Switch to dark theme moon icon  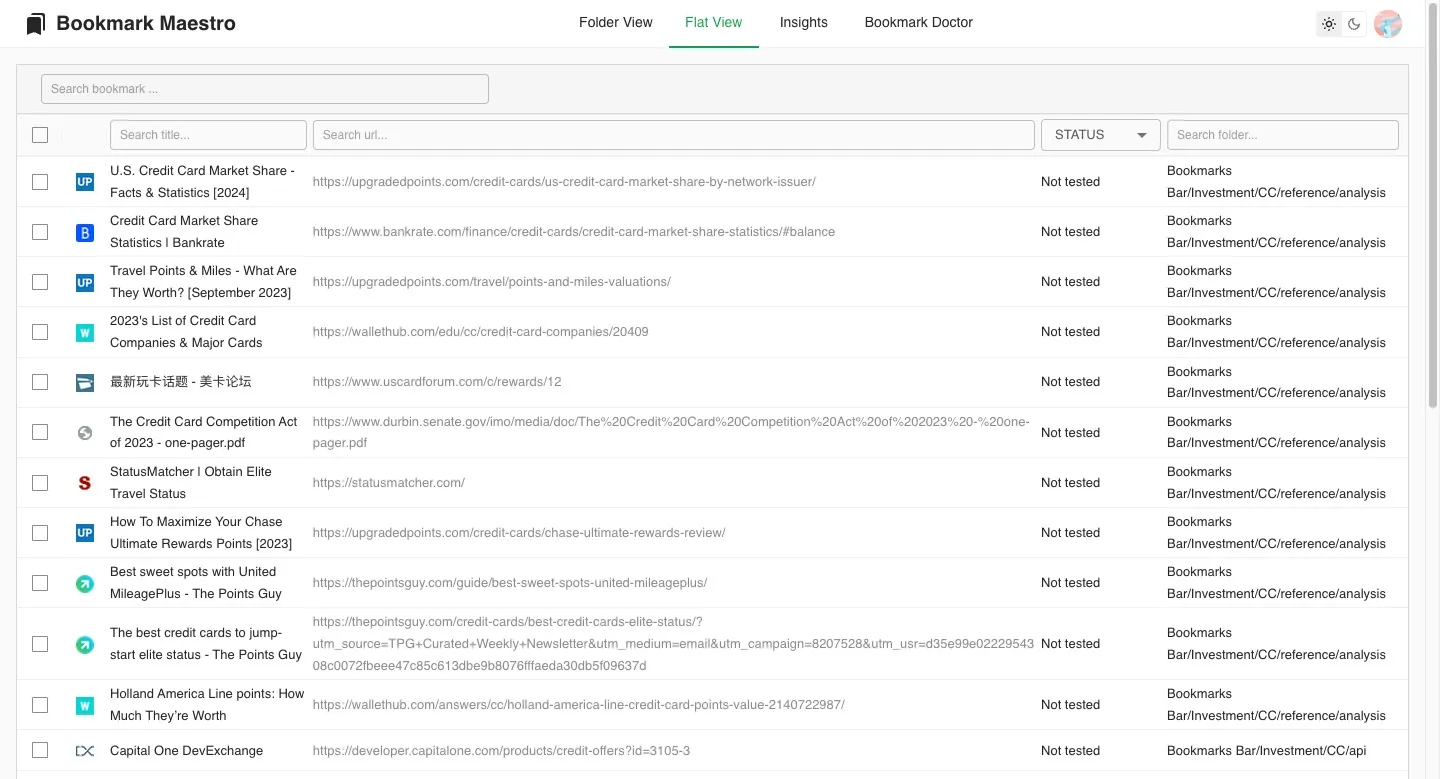click(1354, 24)
